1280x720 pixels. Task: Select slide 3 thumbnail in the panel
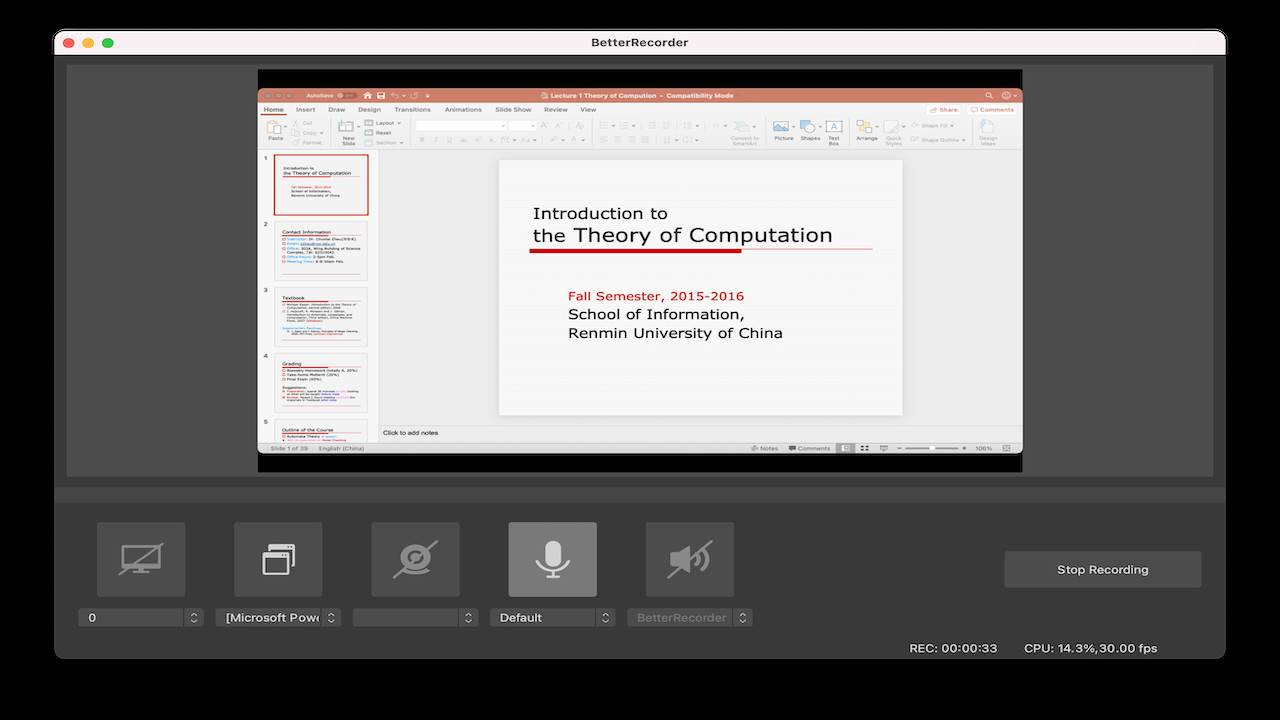320,316
